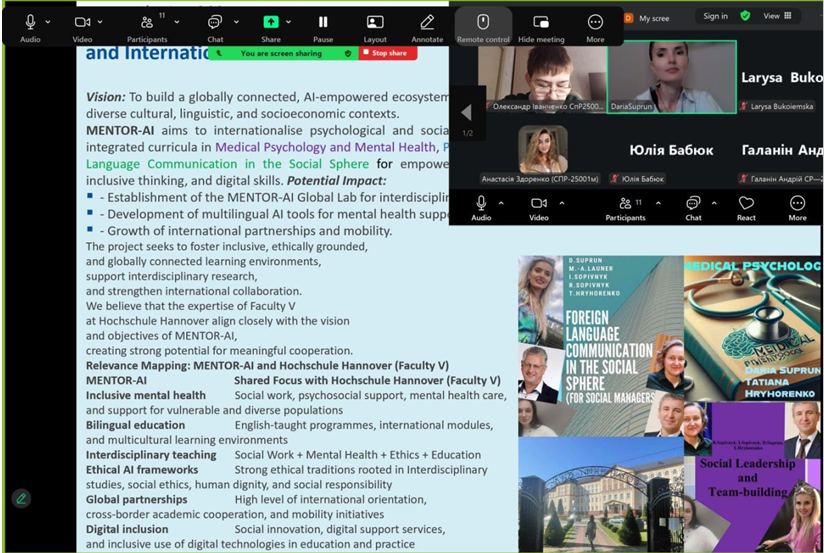The height and width of the screenshot is (553, 824).
Task: Click the Remote control button
Action: (483, 28)
